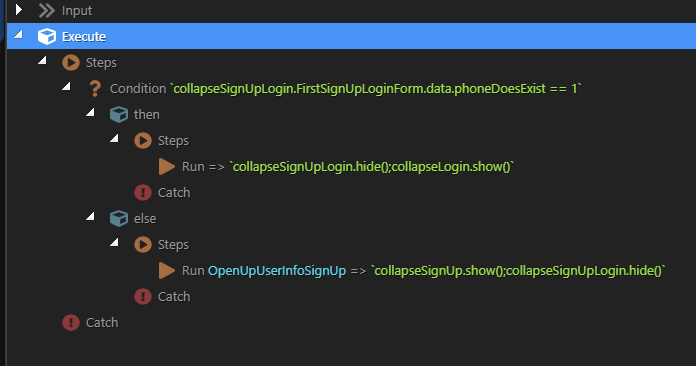Viewport: 696px width, 366px height.
Task: Click the red icon of outermost Catch
Action: click(71, 323)
